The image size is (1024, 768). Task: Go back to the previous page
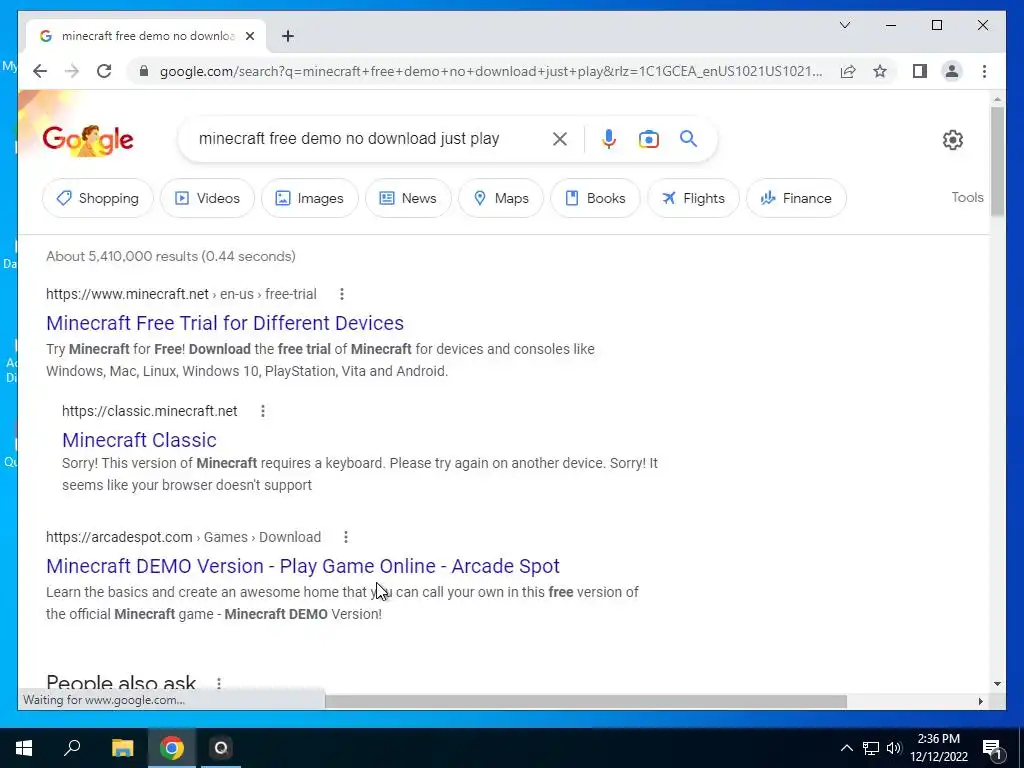[40, 71]
